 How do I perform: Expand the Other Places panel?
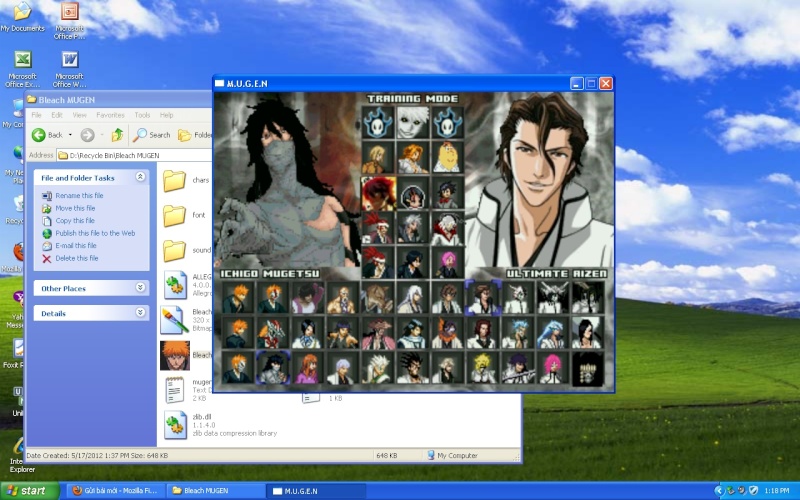click(140, 288)
